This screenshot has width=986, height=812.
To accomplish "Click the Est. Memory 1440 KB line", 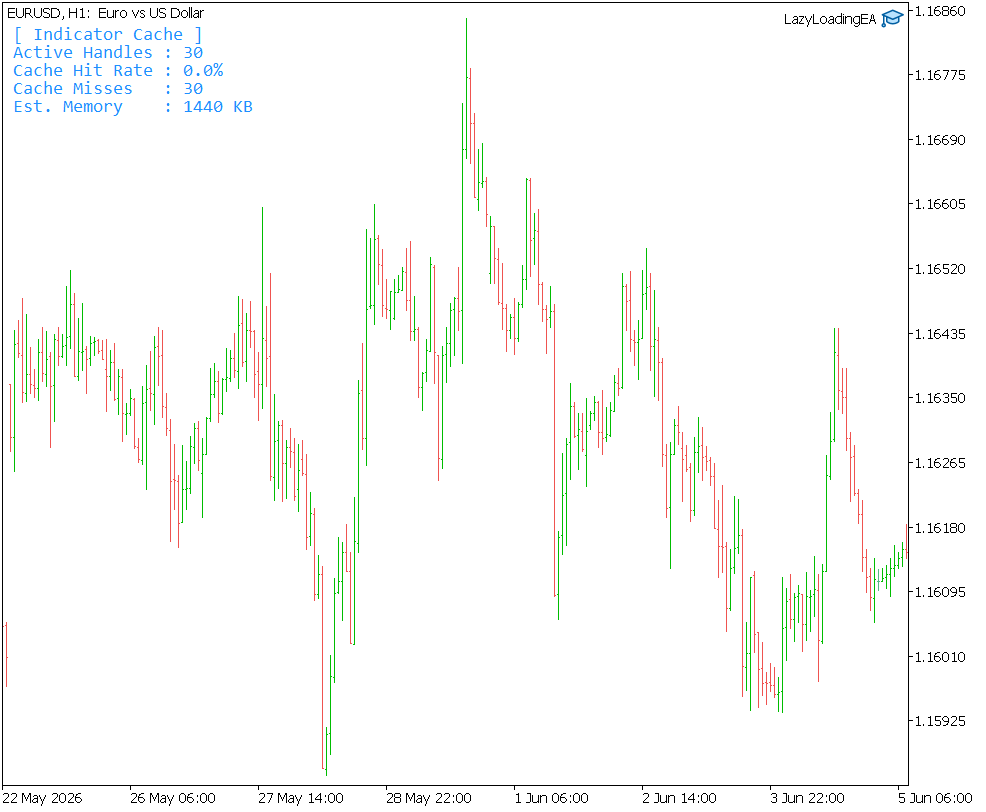I will pyautogui.click(x=133, y=107).
